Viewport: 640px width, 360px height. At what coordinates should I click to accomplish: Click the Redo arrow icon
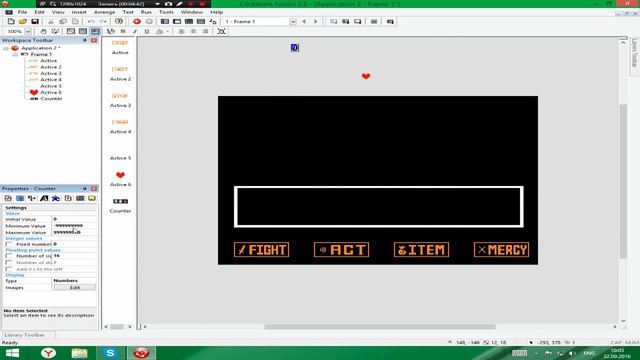(x=103, y=22)
